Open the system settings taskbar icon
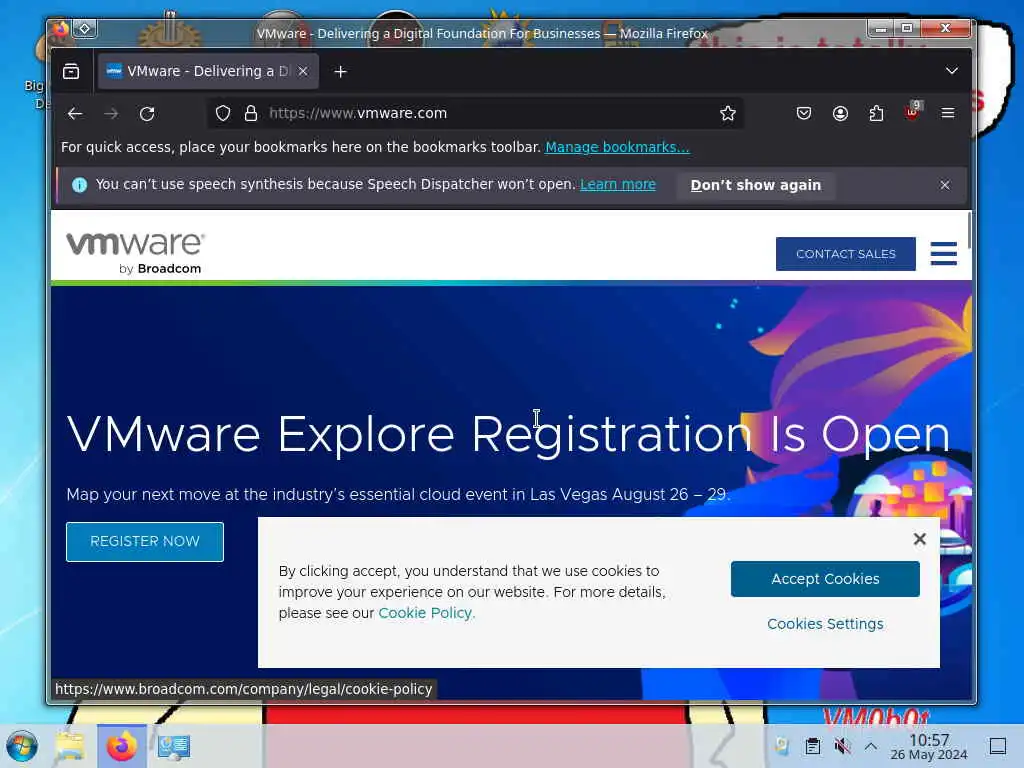The image size is (1024, 768). (x=174, y=746)
